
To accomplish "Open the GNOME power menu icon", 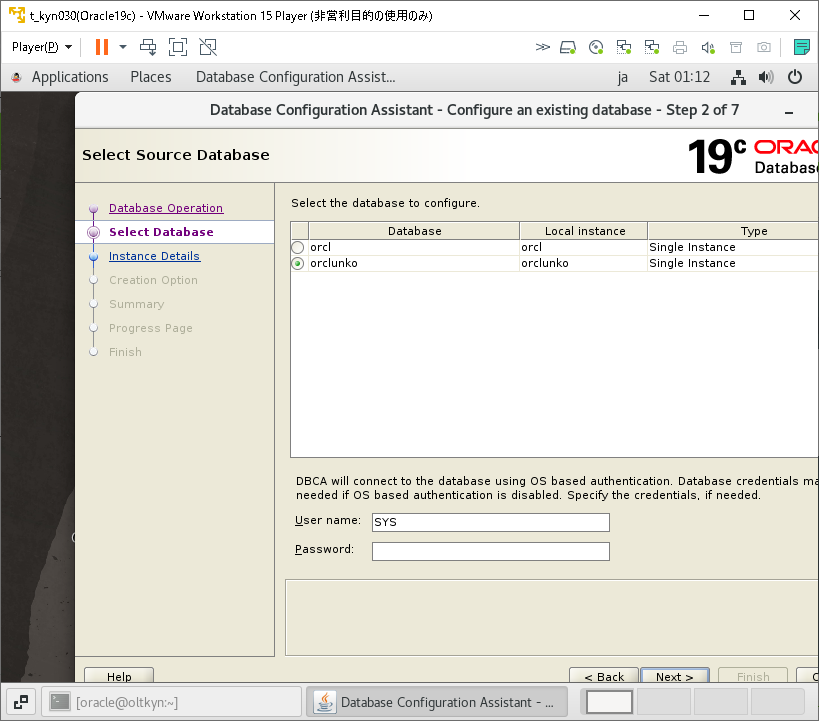I will tap(795, 77).
